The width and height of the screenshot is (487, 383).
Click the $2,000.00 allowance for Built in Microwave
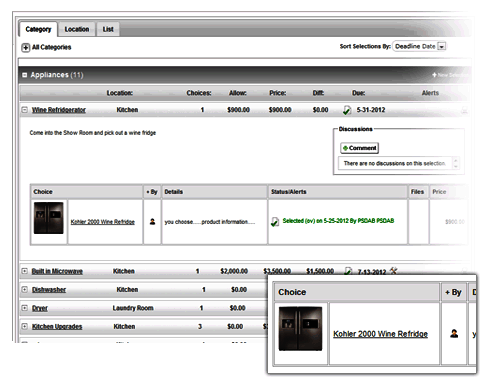pyautogui.click(x=234, y=271)
